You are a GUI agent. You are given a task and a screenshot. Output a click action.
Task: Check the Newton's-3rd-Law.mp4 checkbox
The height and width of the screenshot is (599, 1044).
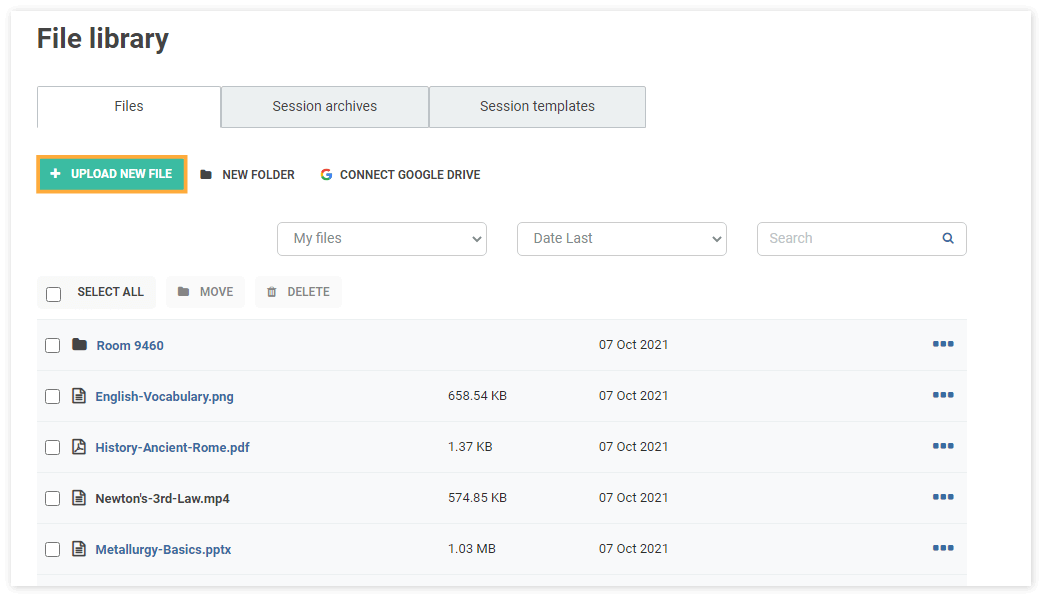(x=53, y=499)
